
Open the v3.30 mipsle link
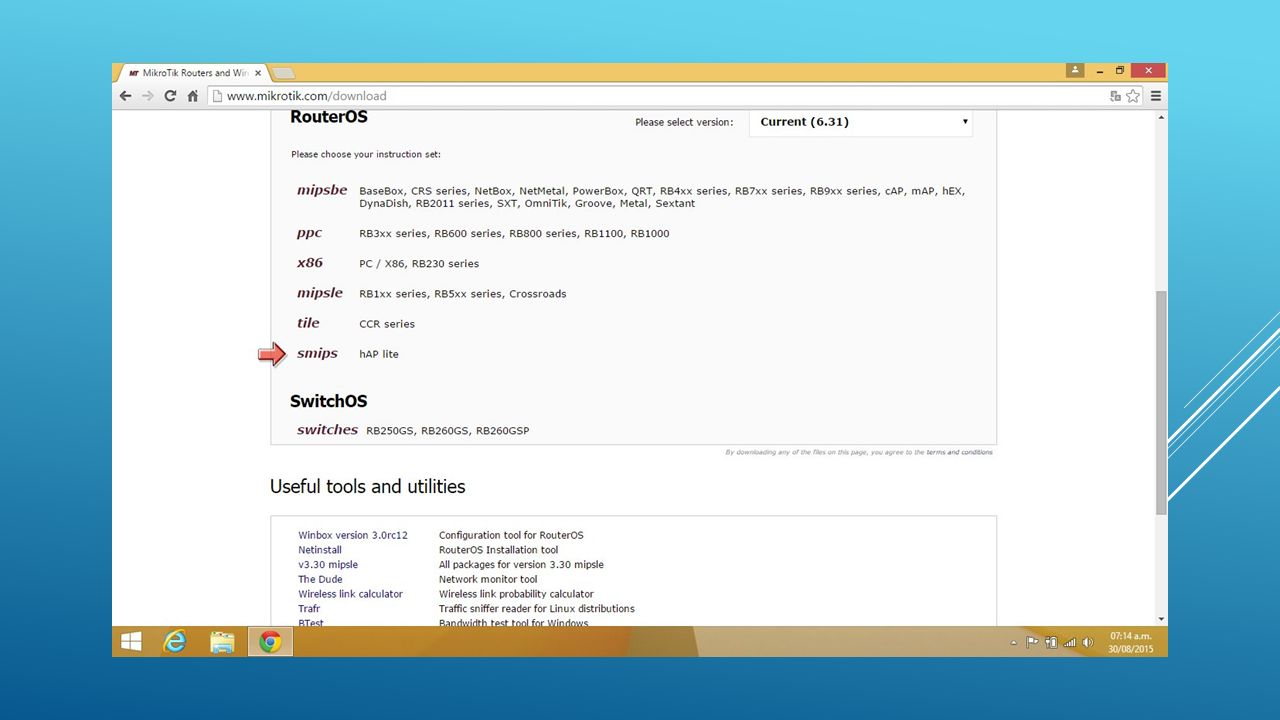(328, 565)
